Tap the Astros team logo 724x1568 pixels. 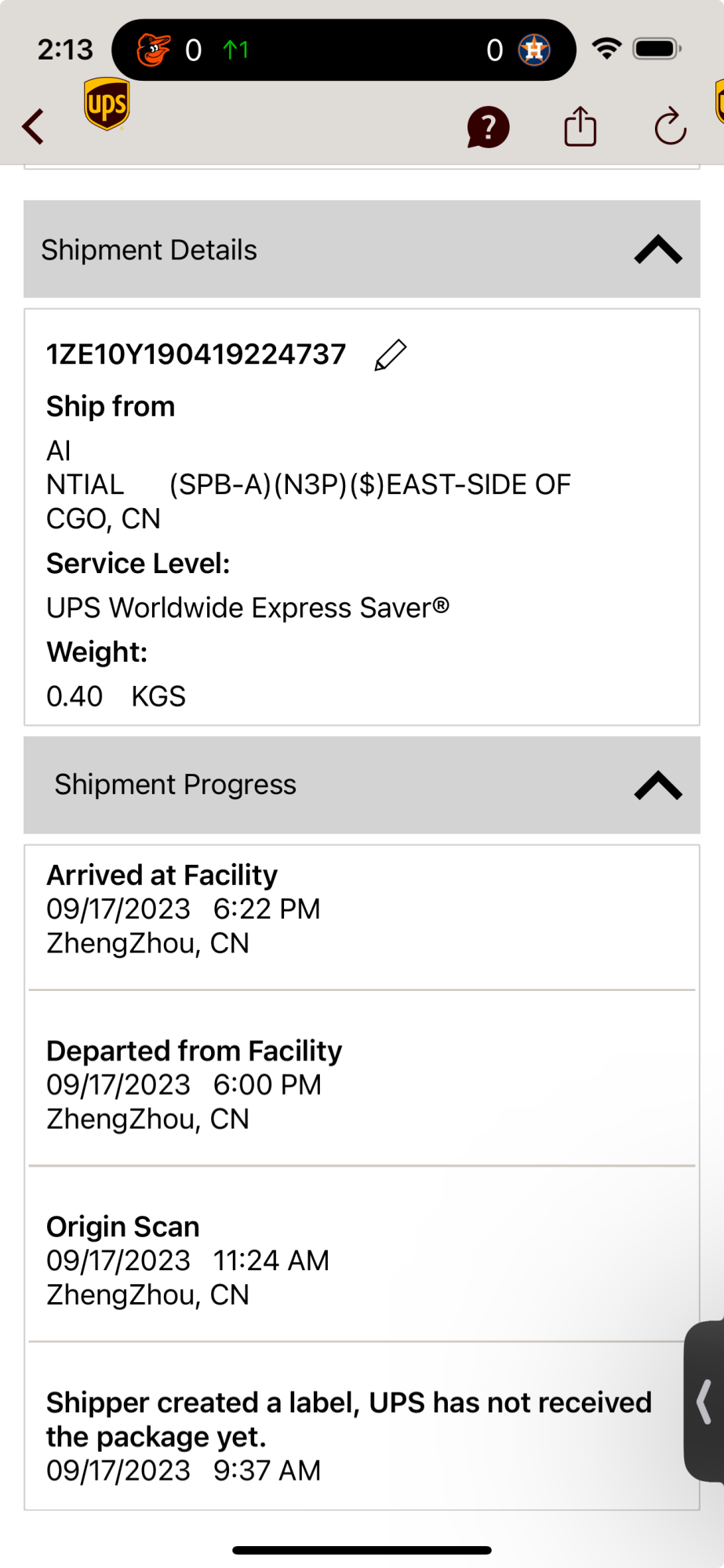(x=534, y=50)
